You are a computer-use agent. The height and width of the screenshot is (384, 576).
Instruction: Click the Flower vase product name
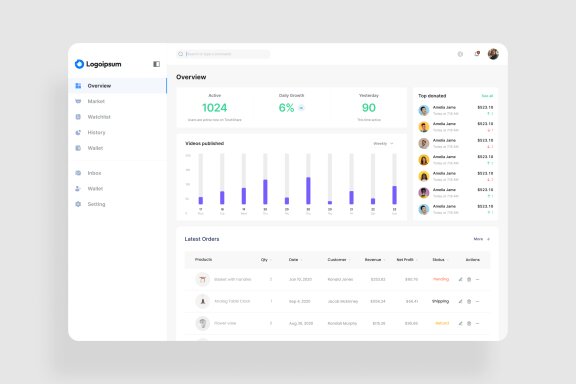225,323
